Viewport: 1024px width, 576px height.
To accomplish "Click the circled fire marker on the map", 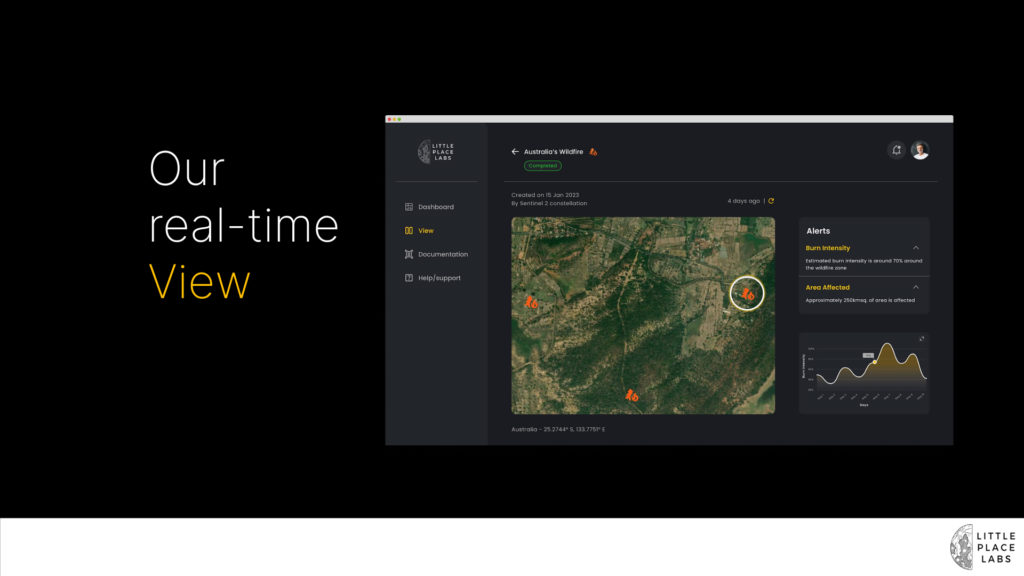I will tap(747, 294).
